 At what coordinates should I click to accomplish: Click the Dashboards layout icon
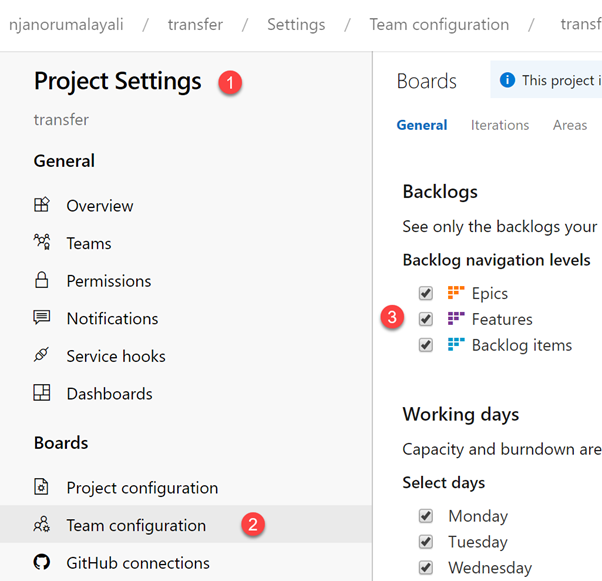[41, 392]
